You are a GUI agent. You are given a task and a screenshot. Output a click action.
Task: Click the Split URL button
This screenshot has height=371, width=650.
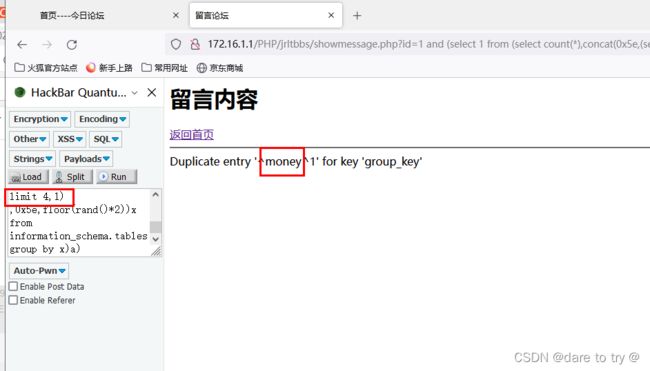click(72, 177)
